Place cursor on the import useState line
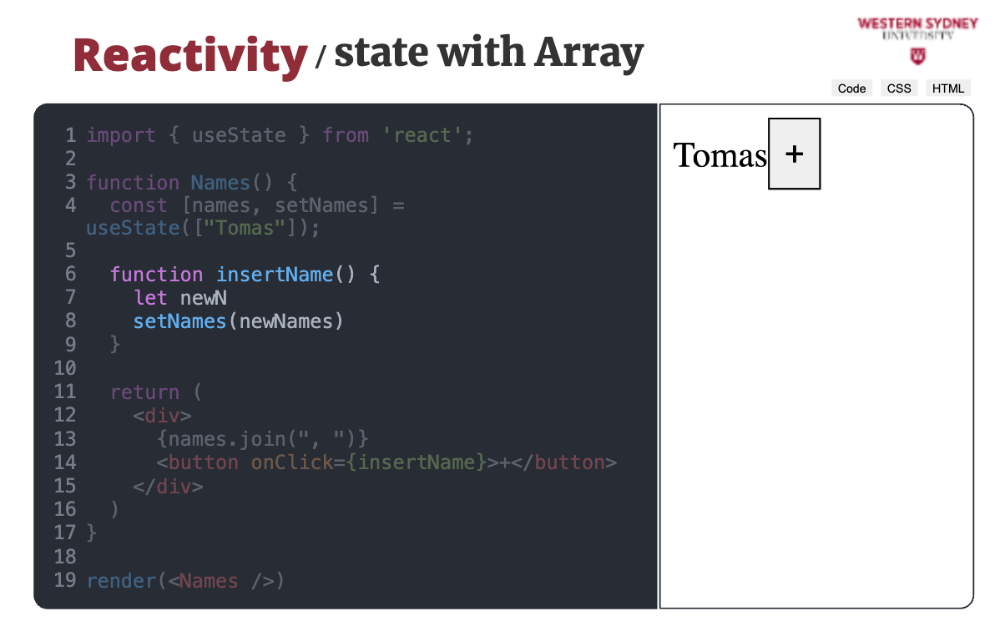Image resolution: width=1000 pixels, height=624 pixels. coord(280,135)
